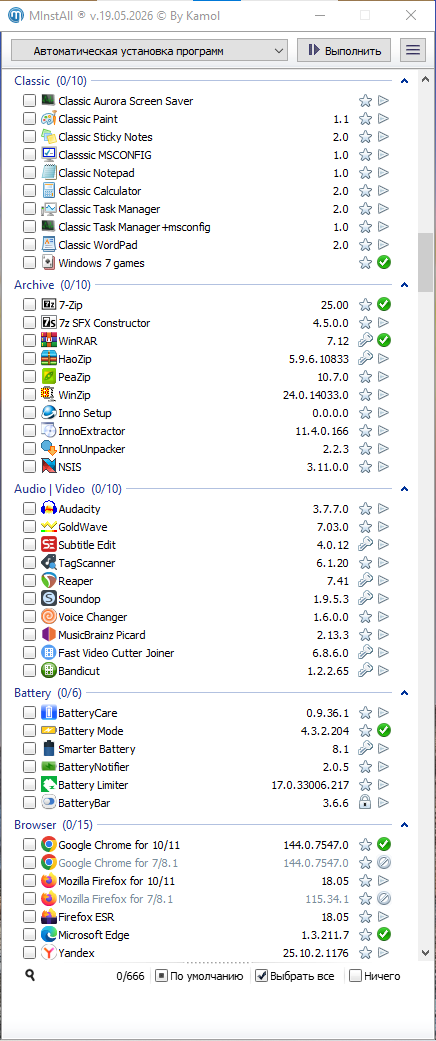Click the Archive (0/10) group header

pyautogui.click(x=52, y=285)
